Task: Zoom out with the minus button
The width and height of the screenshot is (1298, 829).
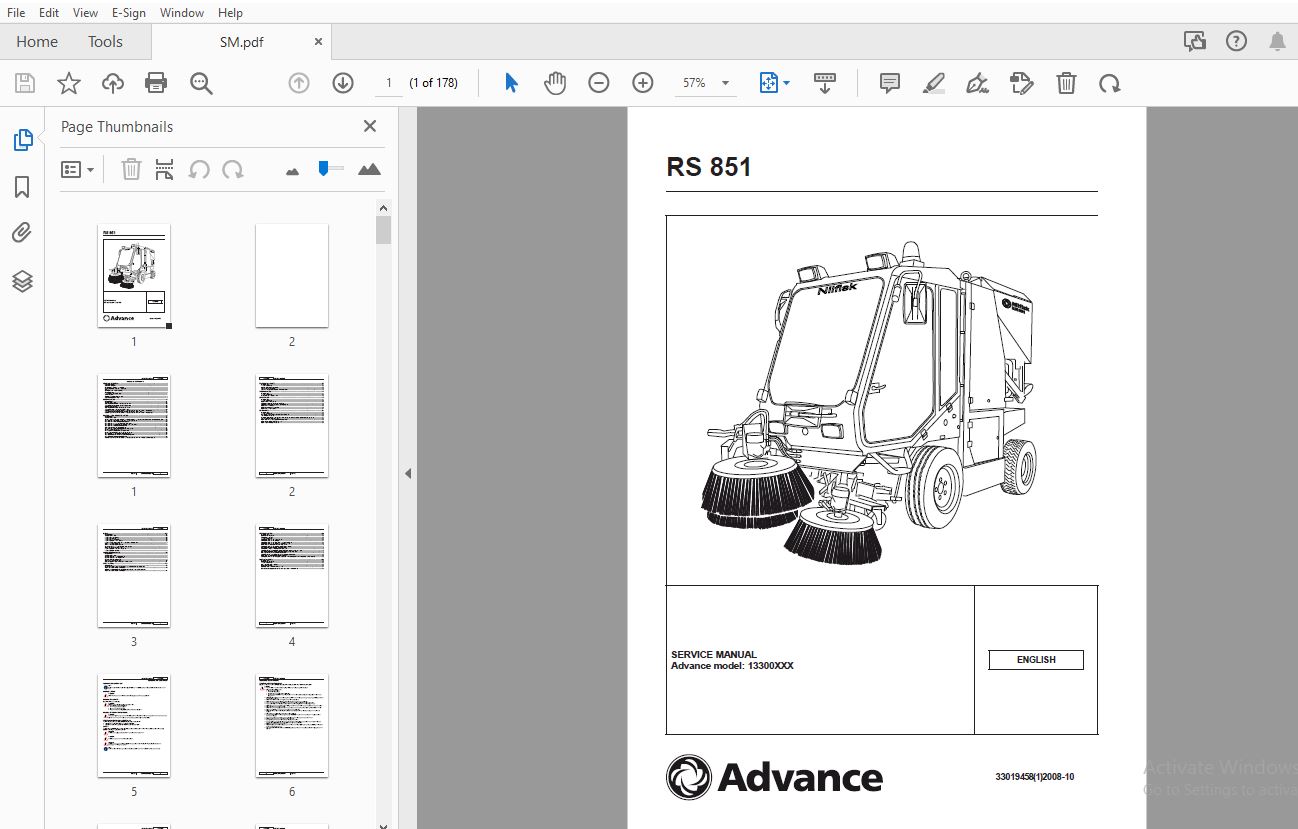Action: 598,83
